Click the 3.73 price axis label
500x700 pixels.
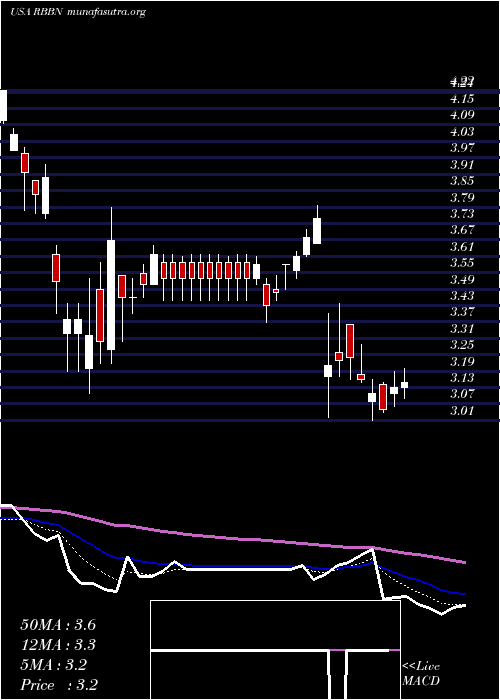[462, 213]
